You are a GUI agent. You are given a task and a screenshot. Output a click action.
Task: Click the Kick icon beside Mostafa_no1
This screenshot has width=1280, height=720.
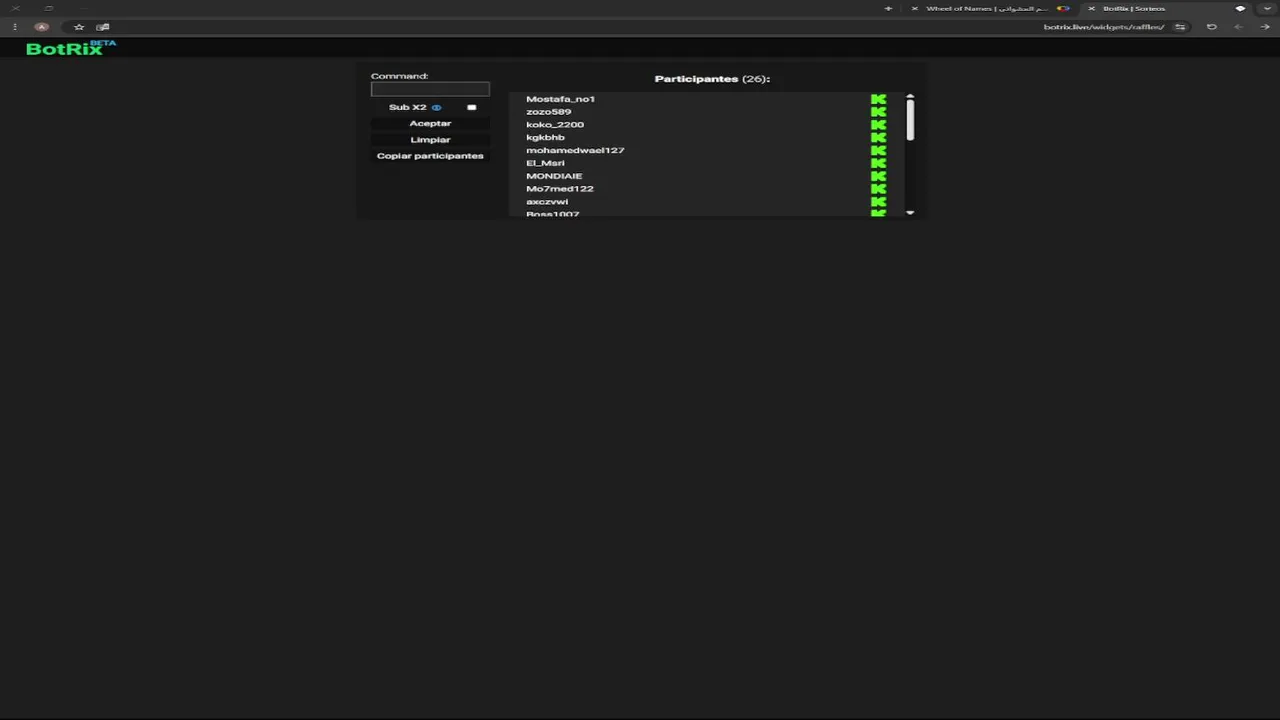coord(878,99)
